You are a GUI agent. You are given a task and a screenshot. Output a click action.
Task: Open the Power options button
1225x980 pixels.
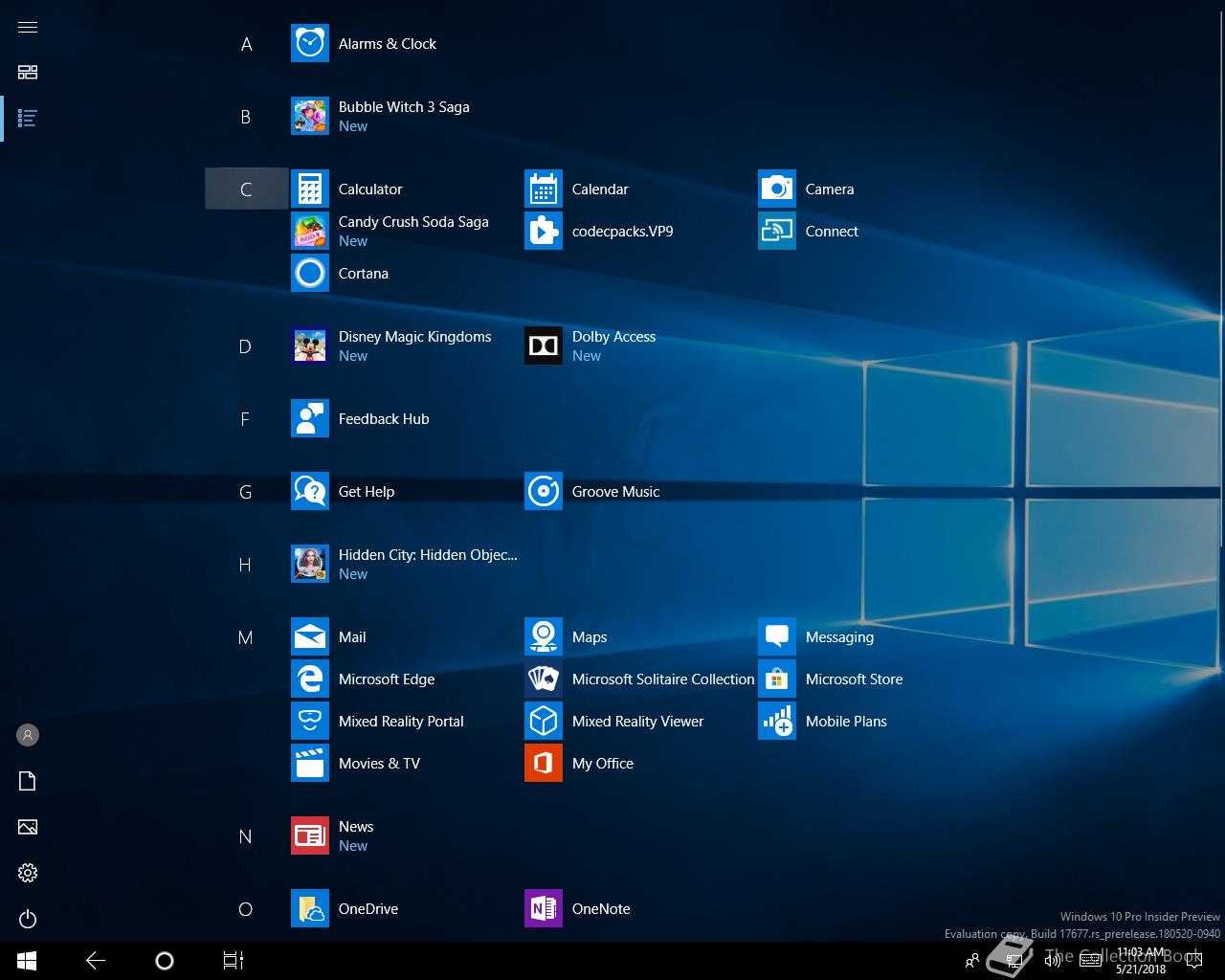(x=28, y=919)
